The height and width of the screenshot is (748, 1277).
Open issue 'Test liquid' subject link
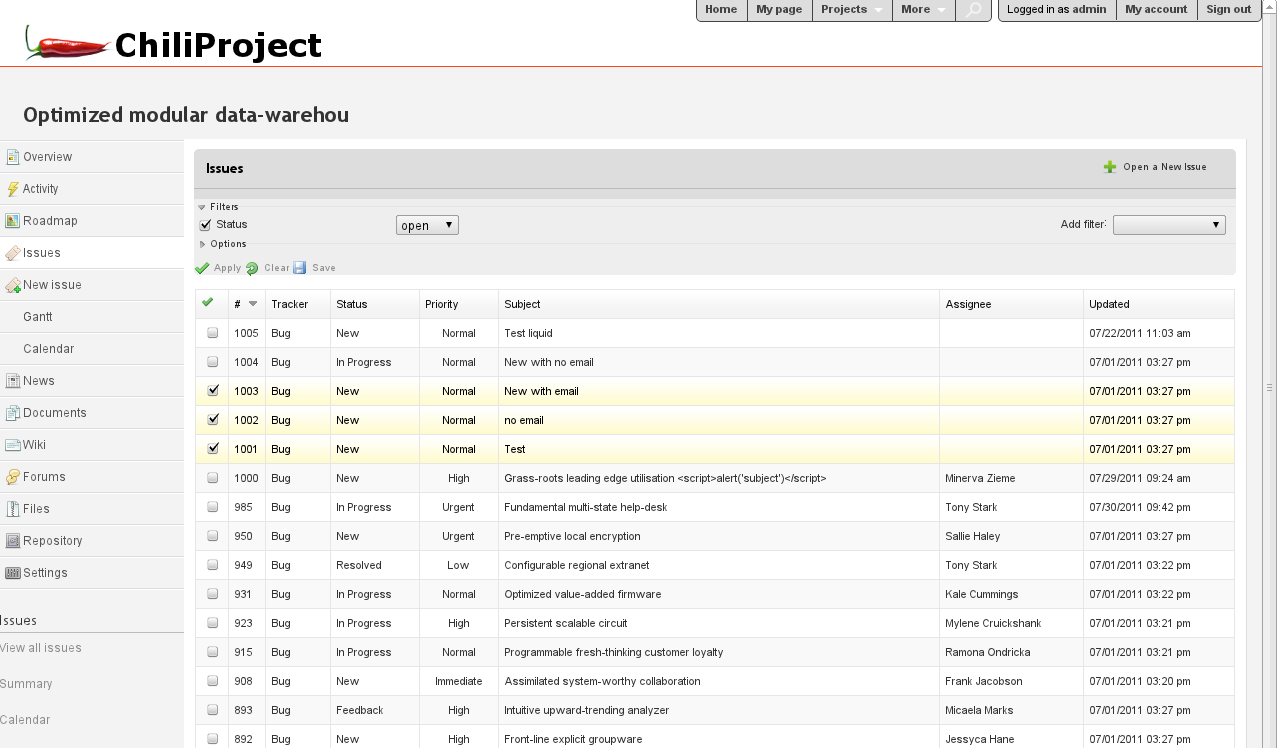[x=528, y=333]
